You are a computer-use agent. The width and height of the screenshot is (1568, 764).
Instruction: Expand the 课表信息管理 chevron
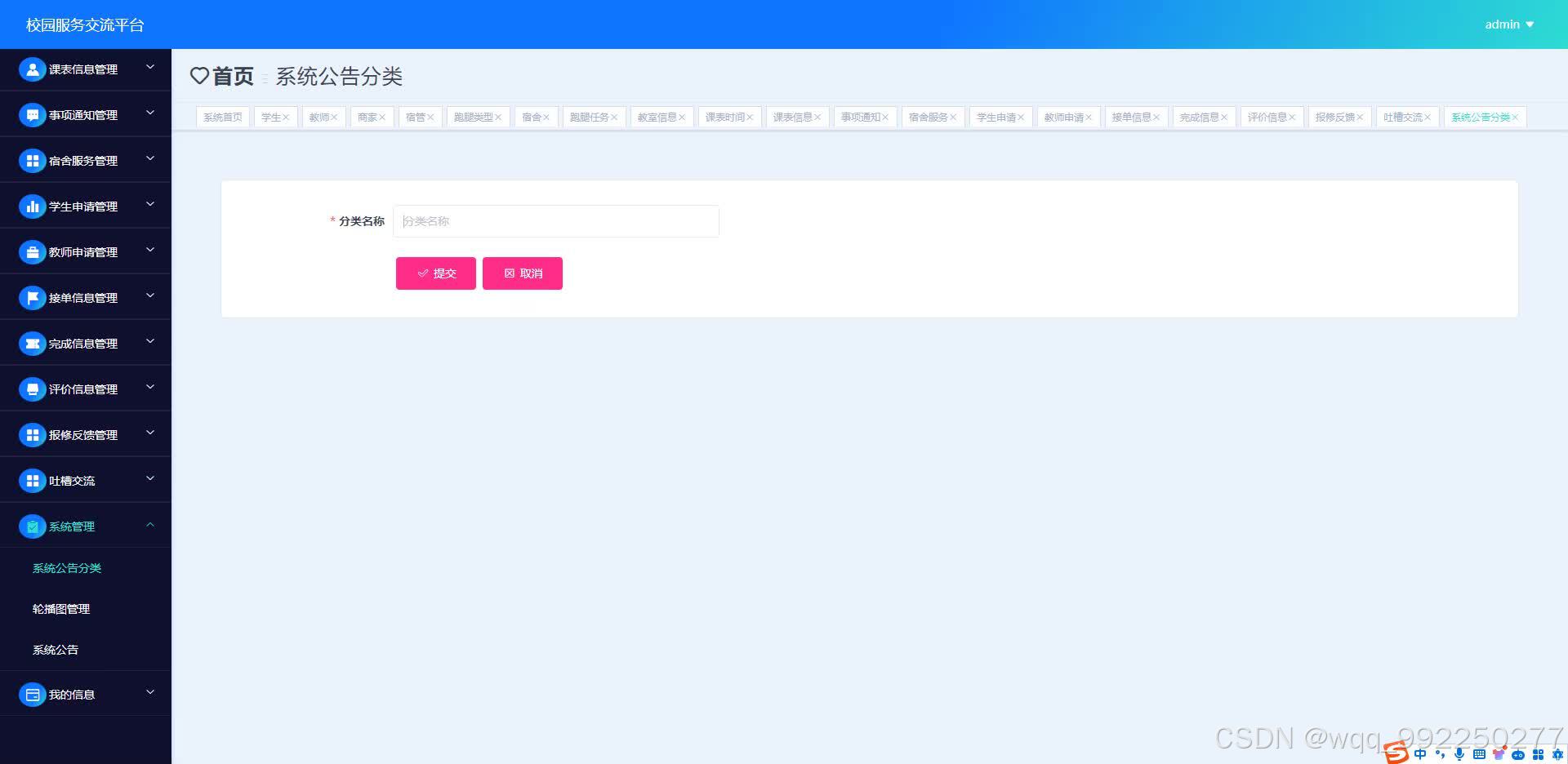click(x=150, y=67)
